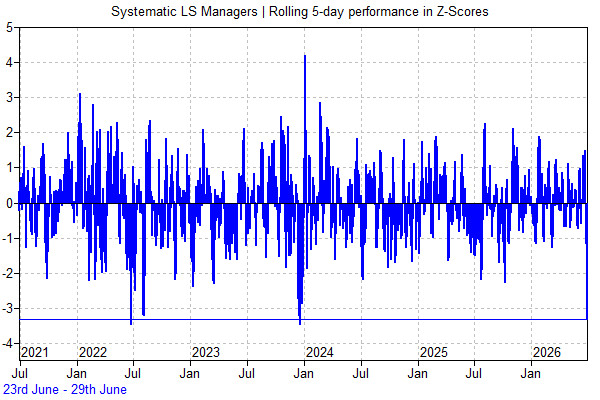Click the '23rd June - 29th June' date label

point(65,389)
